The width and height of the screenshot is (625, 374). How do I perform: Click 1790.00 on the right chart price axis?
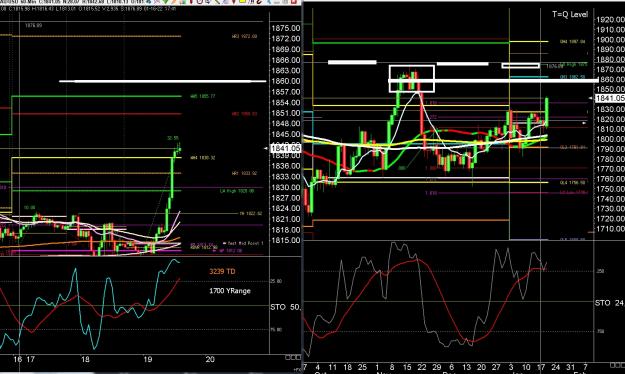click(610, 149)
